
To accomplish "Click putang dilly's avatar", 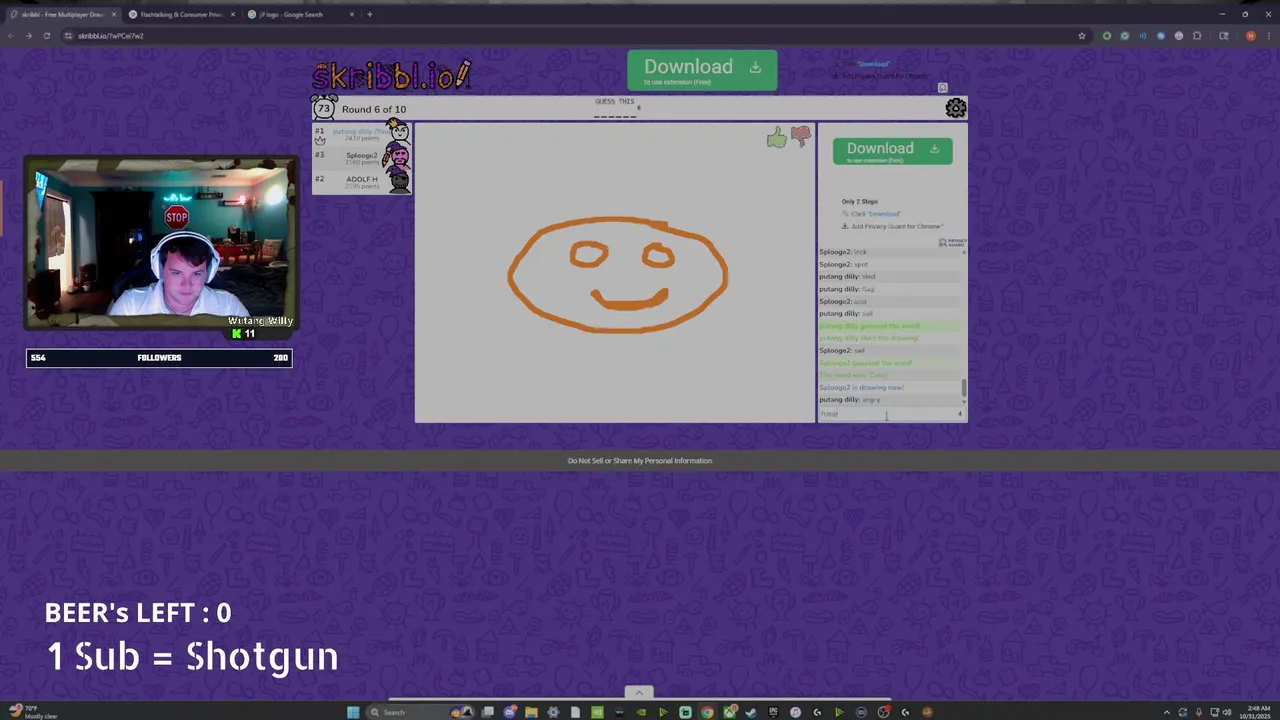I will pyautogui.click(x=398, y=132).
